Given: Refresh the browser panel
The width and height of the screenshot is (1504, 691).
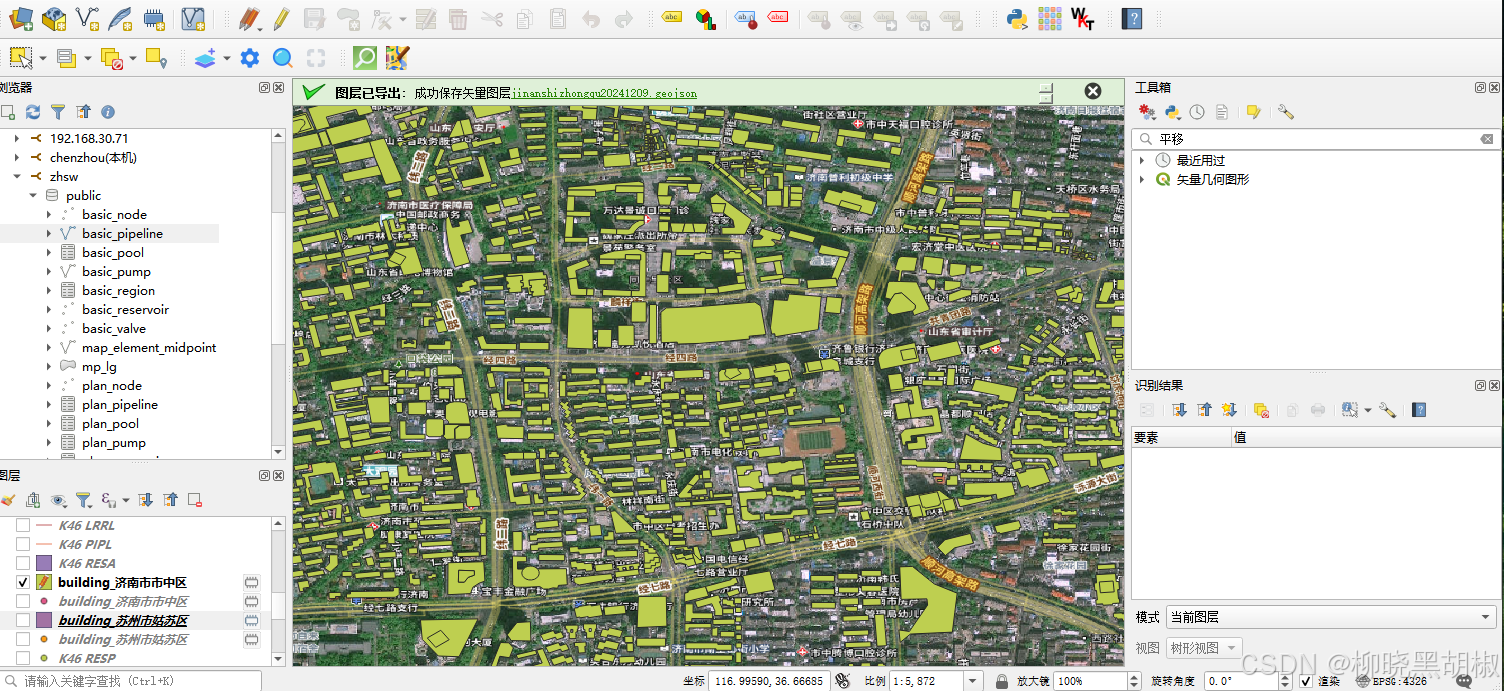Looking at the screenshot, I should pyautogui.click(x=33, y=112).
